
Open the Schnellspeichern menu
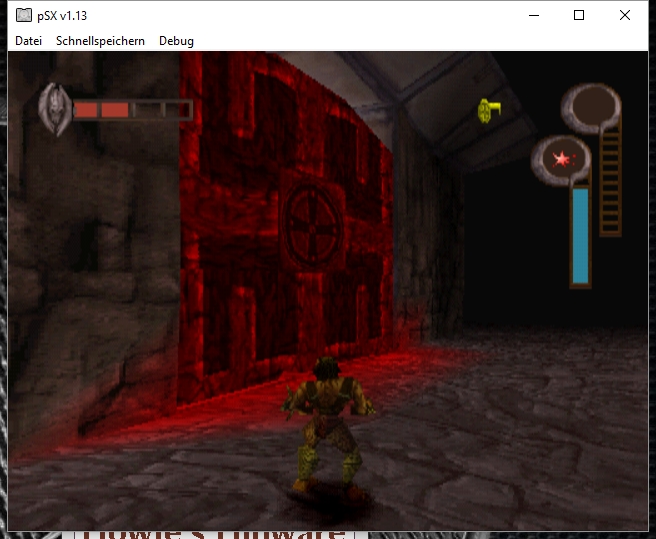(100, 41)
